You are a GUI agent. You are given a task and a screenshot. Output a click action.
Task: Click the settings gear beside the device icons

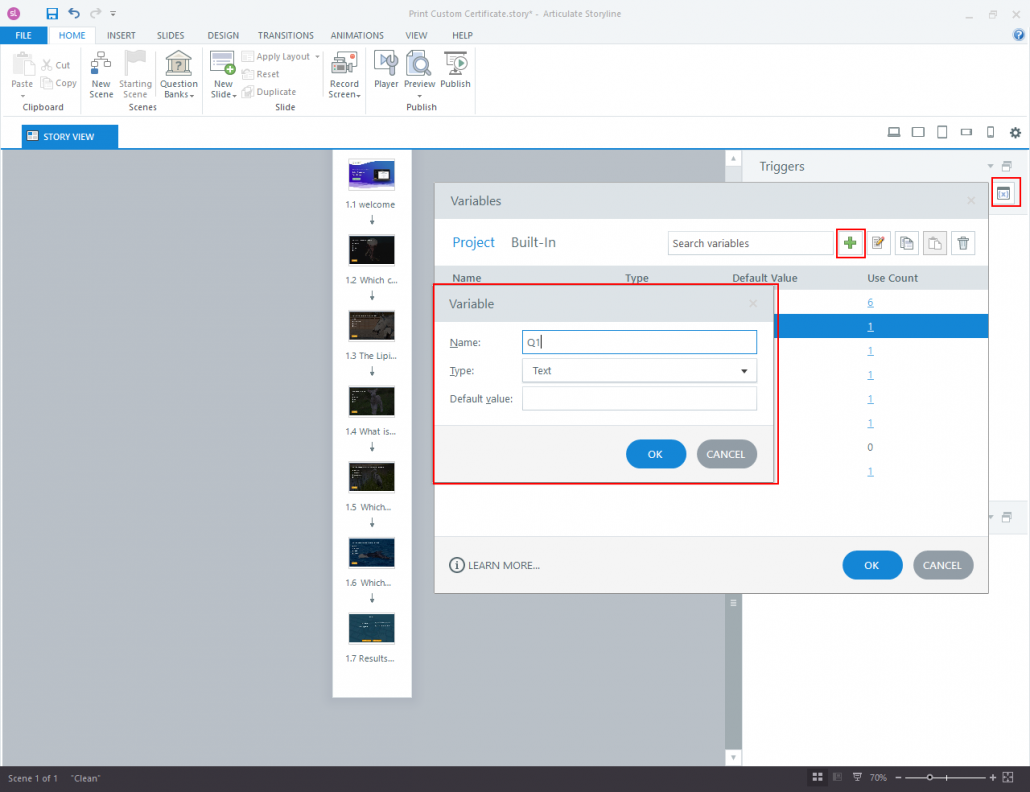[1015, 132]
